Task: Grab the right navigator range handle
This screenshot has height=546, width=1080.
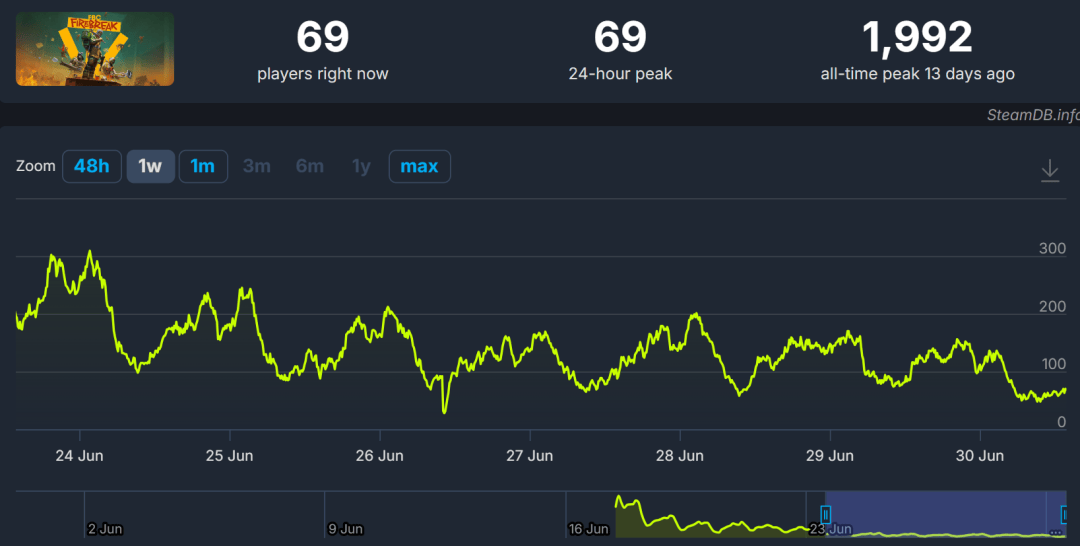Action: 1064,514
